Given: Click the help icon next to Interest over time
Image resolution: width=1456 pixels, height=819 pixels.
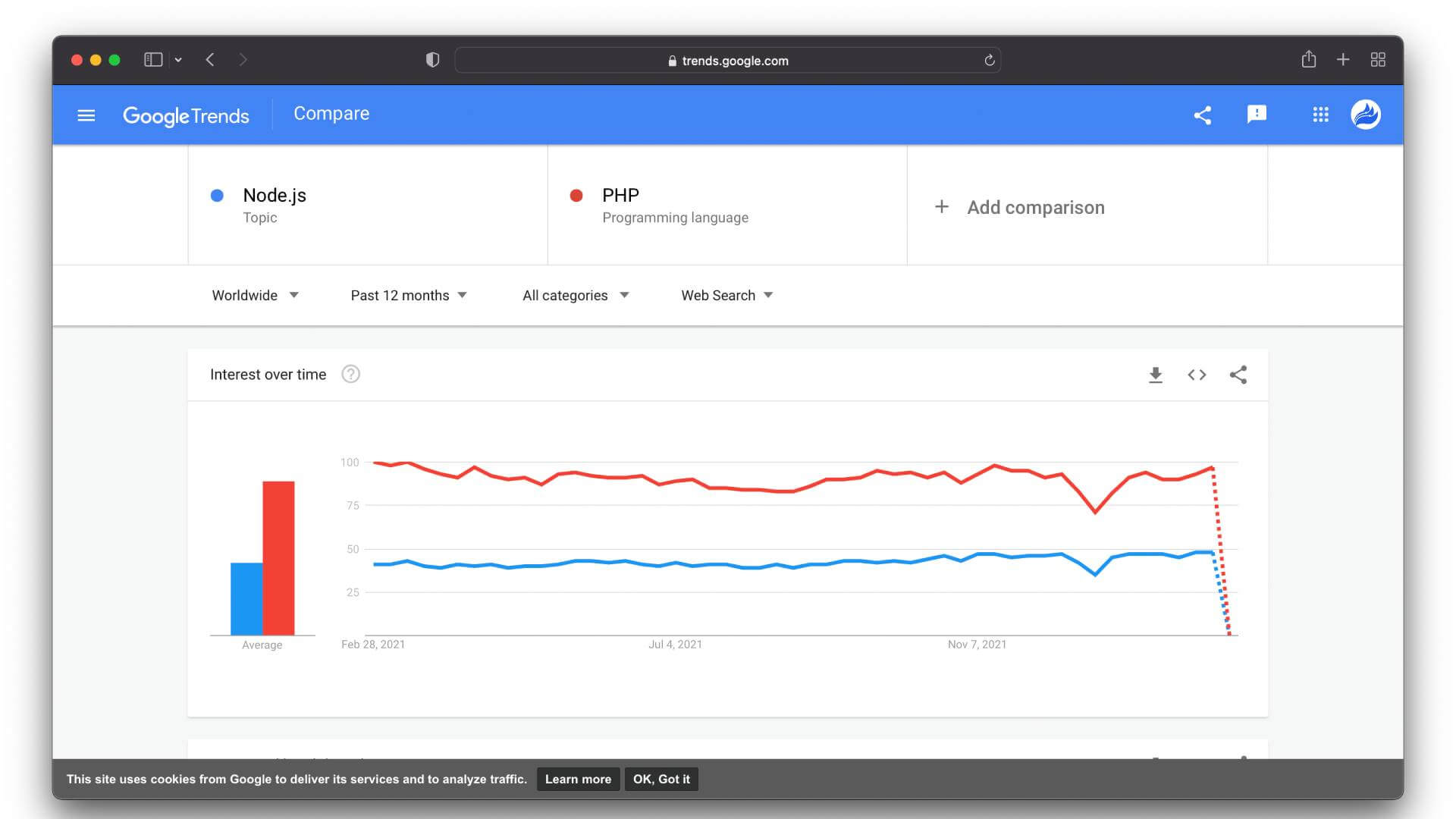Looking at the screenshot, I should click(350, 374).
